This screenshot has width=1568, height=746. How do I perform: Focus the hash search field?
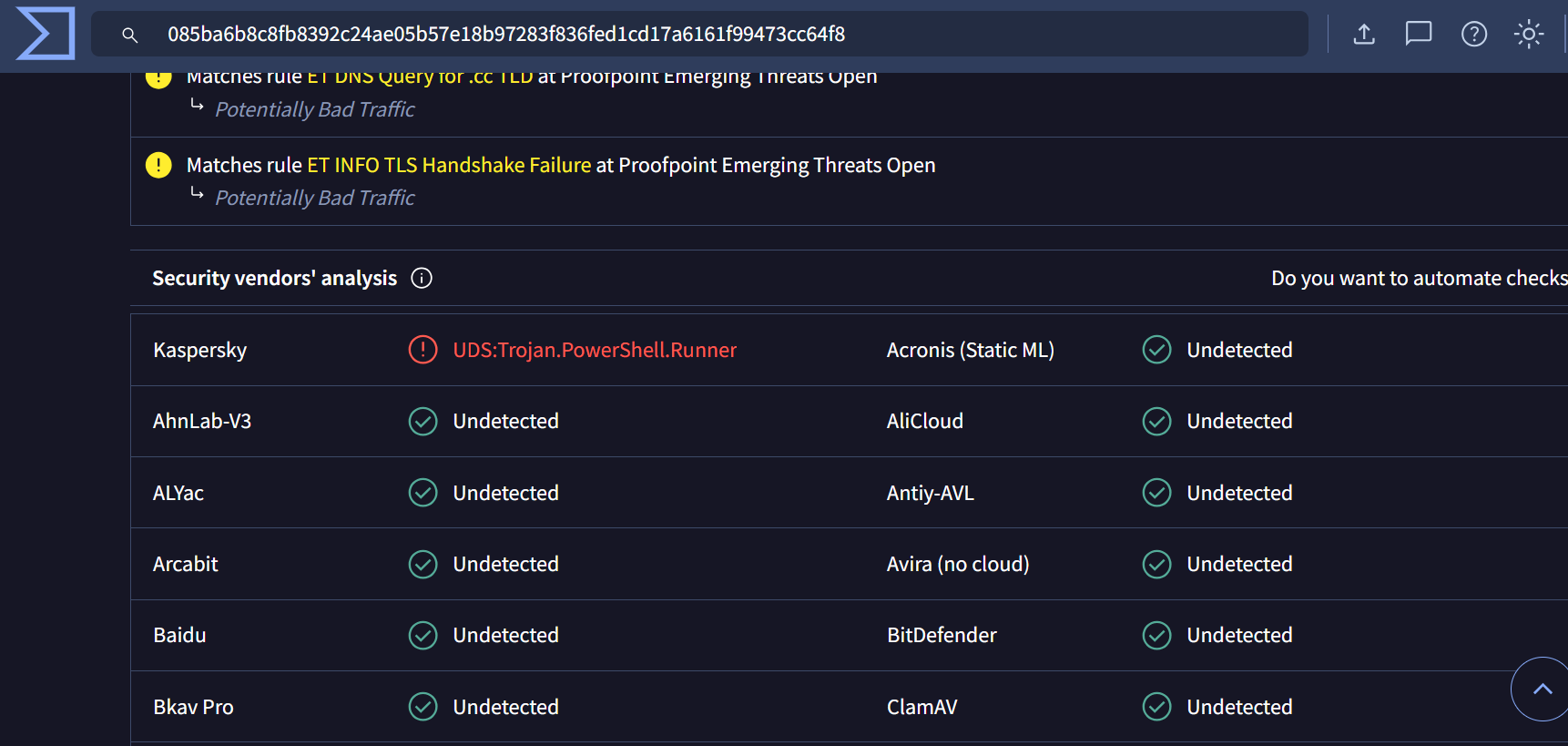[x=699, y=34]
